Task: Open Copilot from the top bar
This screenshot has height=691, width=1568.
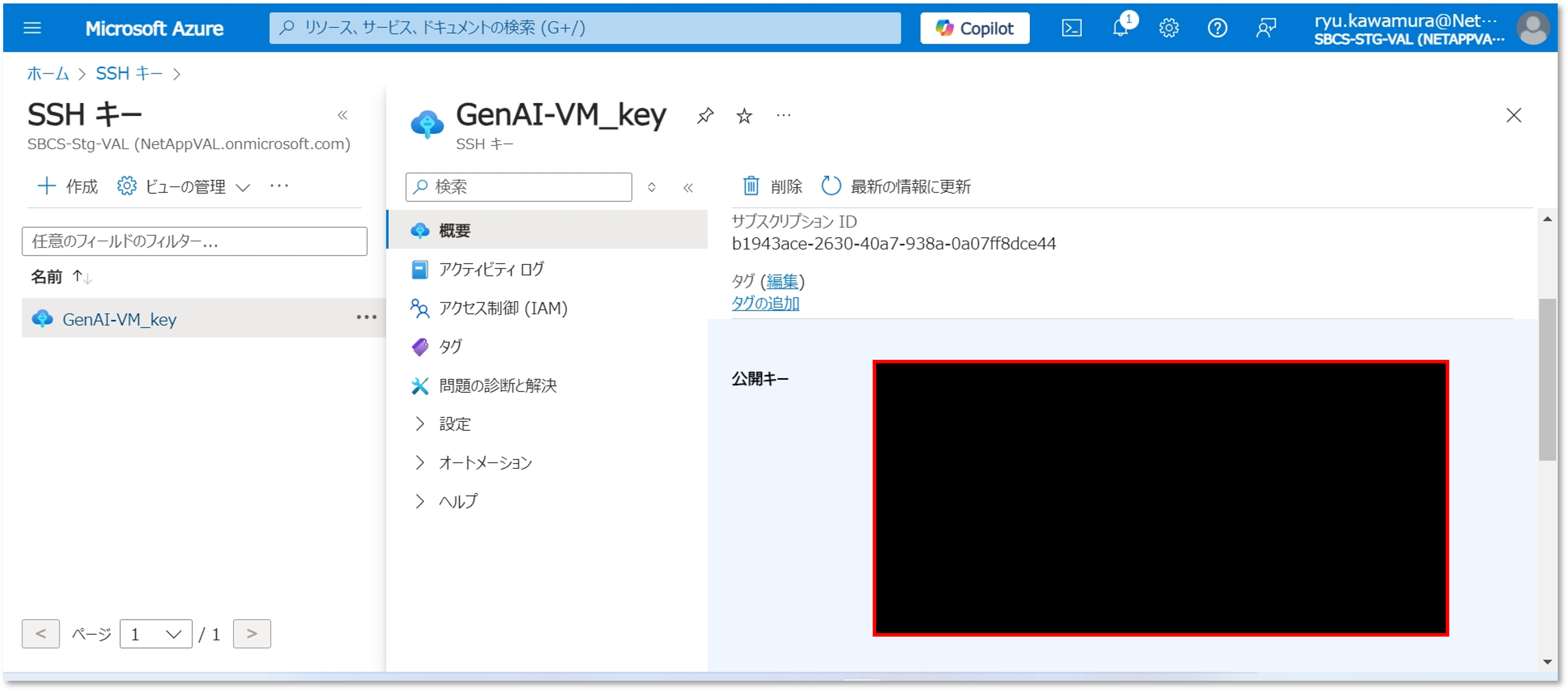Action: tap(974, 28)
